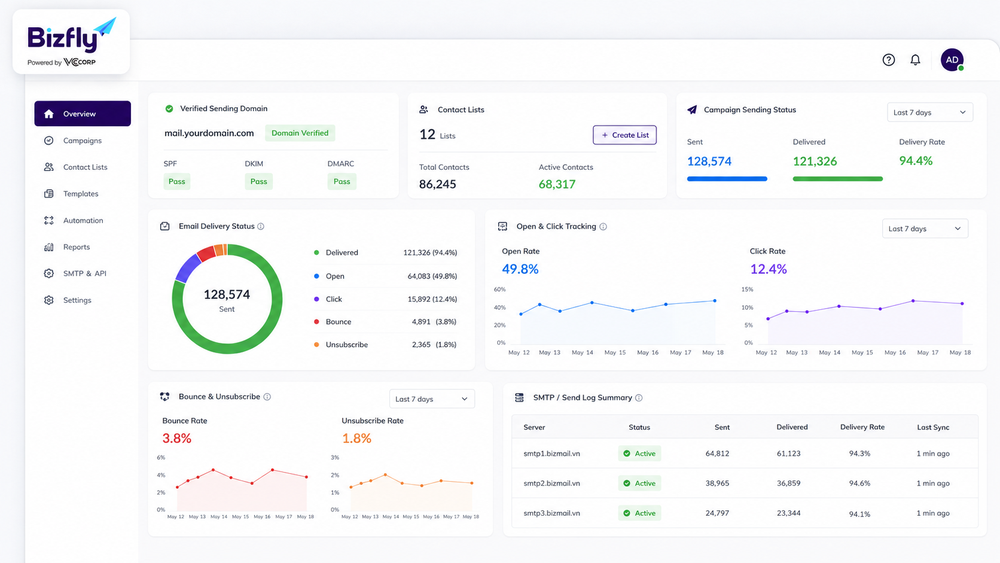Click the Domain Verified badge

pyautogui.click(x=300, y=133)
